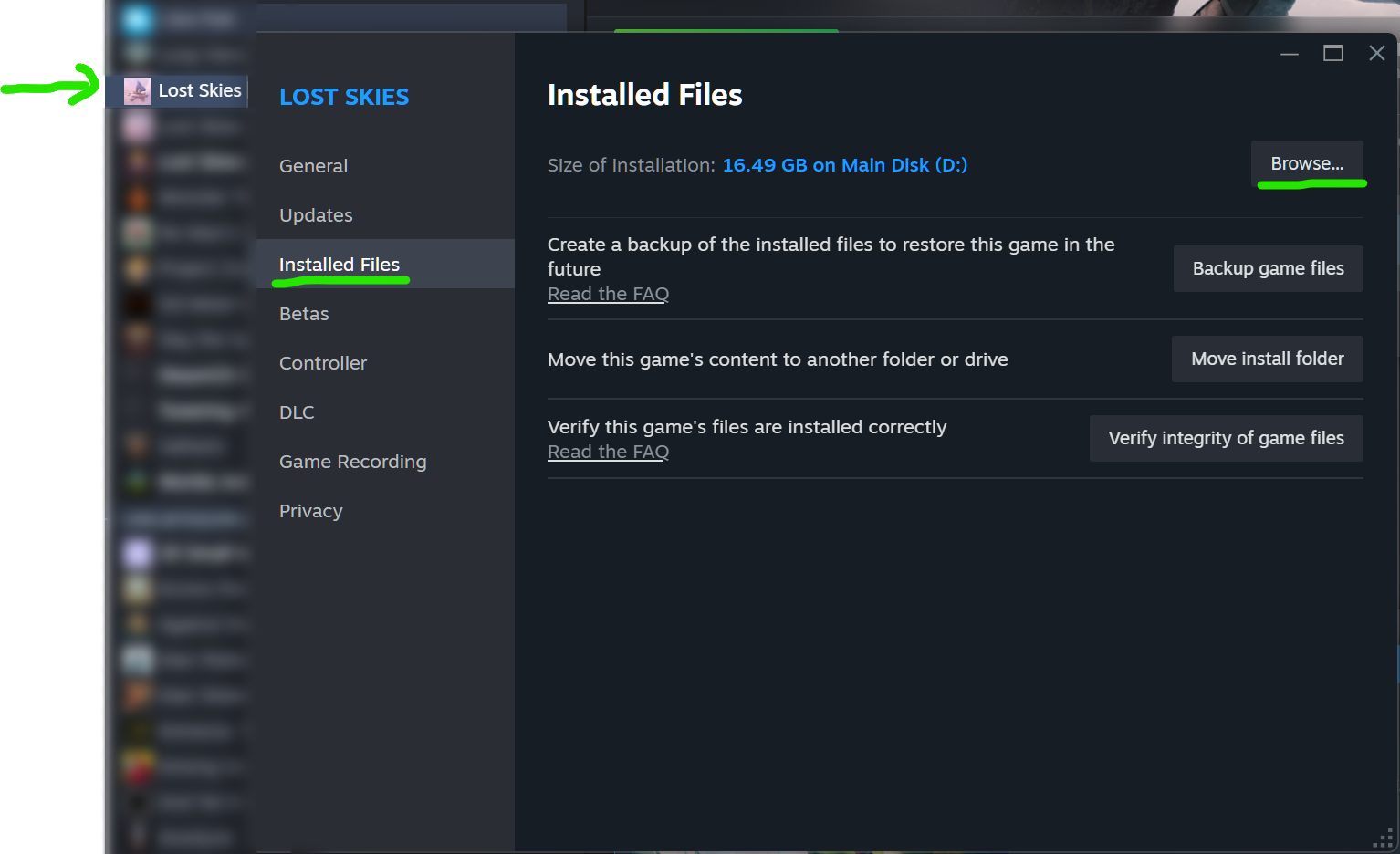Viewport: 1400px width, 854px height.
Task: Click the Browse... button
Action: pyautogui.click(x=1307, y=164)
